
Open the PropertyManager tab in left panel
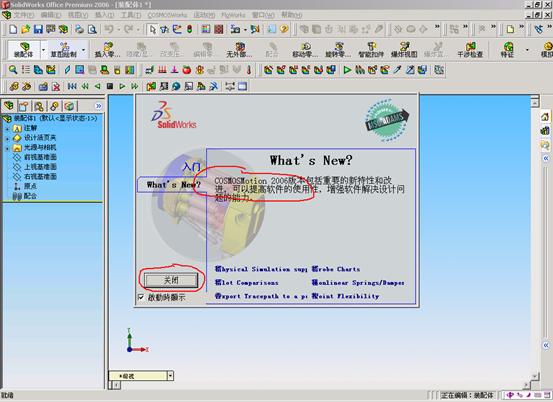point(24,106)
